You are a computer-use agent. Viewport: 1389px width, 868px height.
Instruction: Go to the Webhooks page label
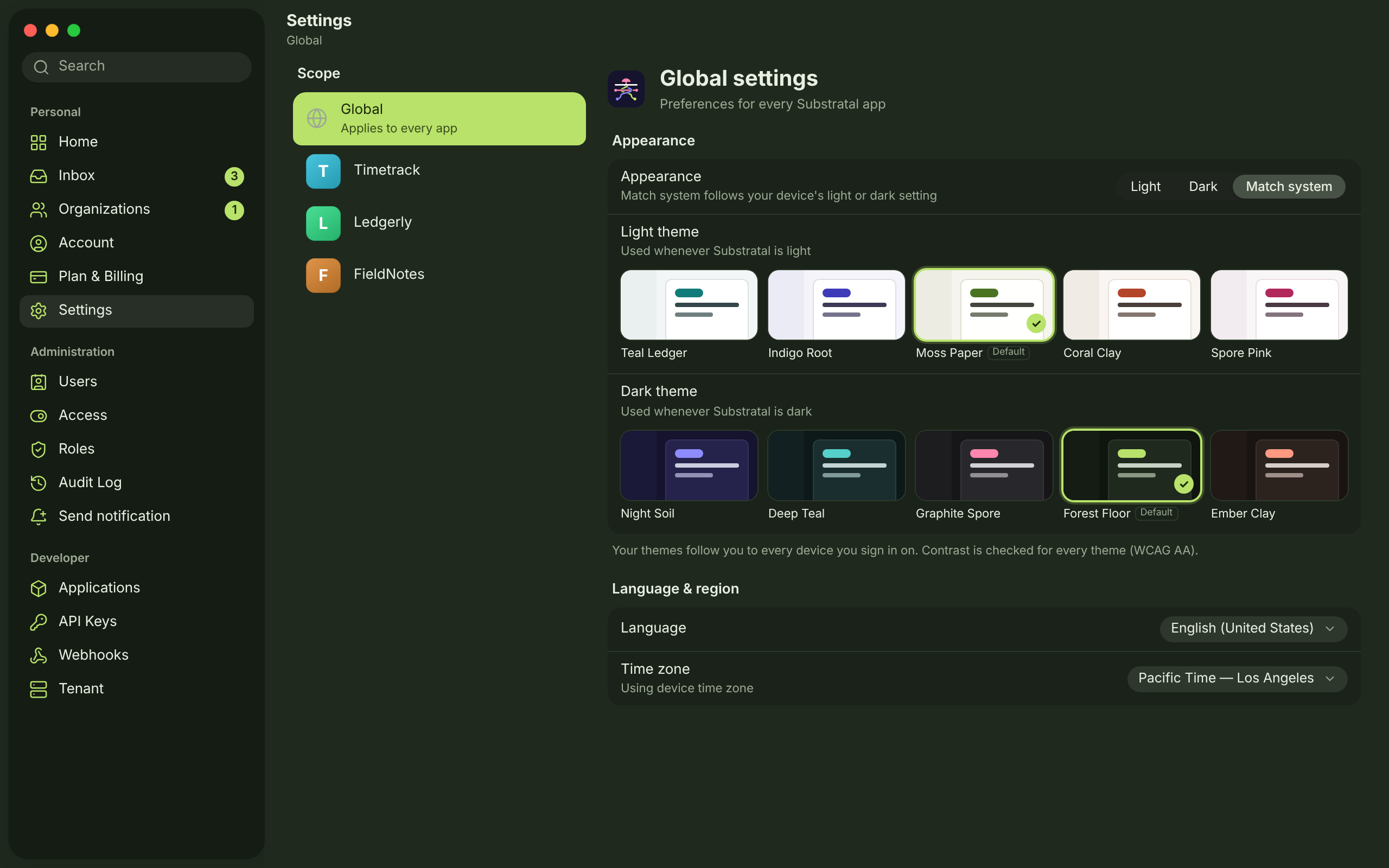coord(93,655)
